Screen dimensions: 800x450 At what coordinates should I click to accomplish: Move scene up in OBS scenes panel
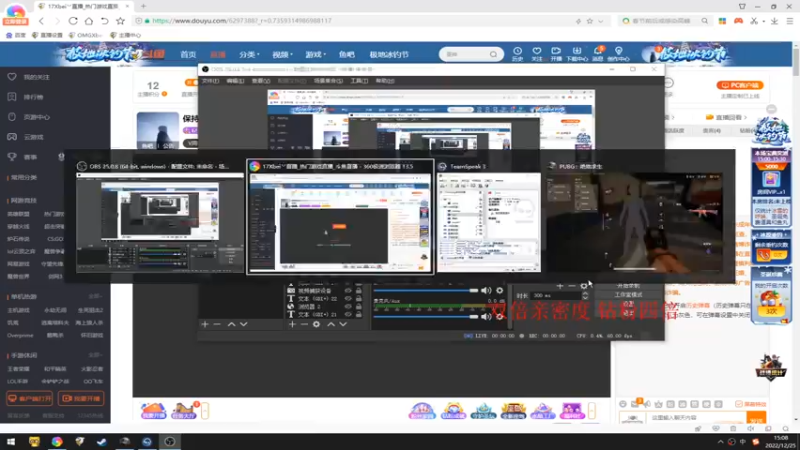(231, 324)
